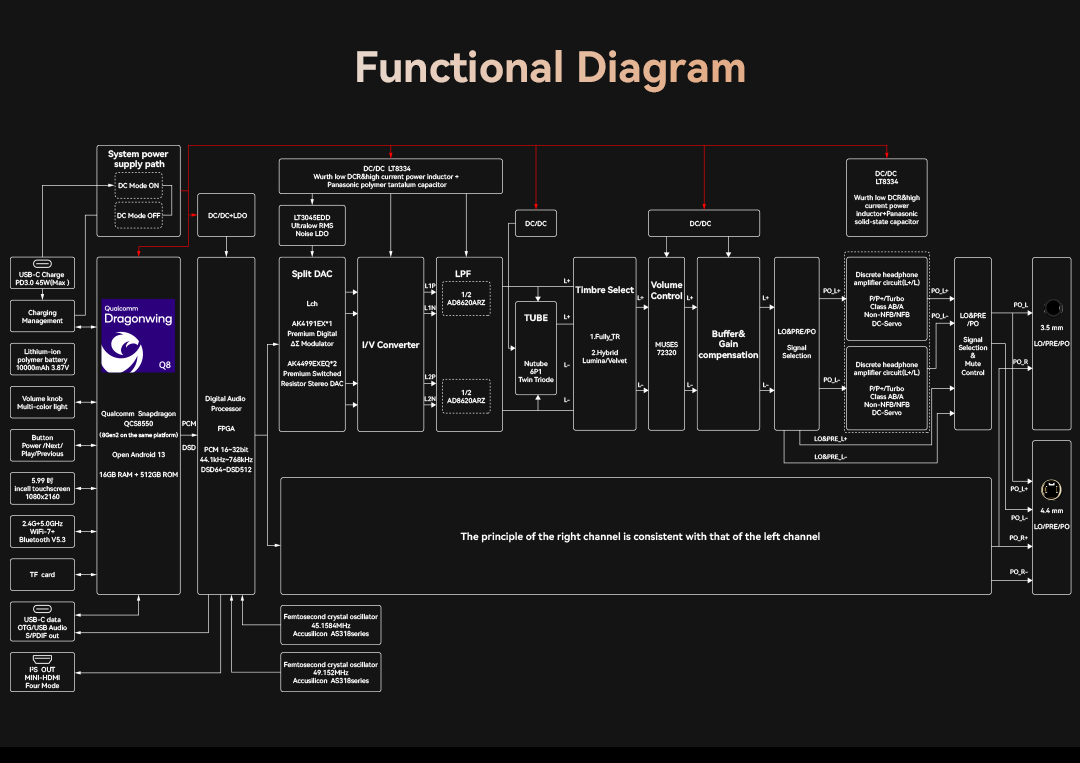Click the TUBE label
The height and width of the screenshot is (763, 1080).
coord(536,318)
